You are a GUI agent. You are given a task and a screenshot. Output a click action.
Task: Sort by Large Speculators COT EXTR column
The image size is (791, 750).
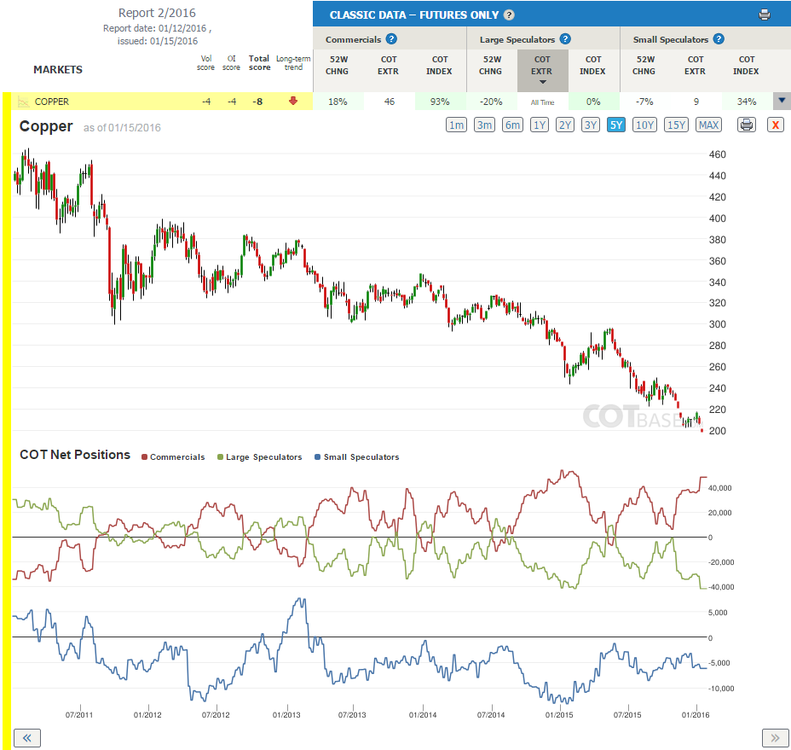[542, 70]
